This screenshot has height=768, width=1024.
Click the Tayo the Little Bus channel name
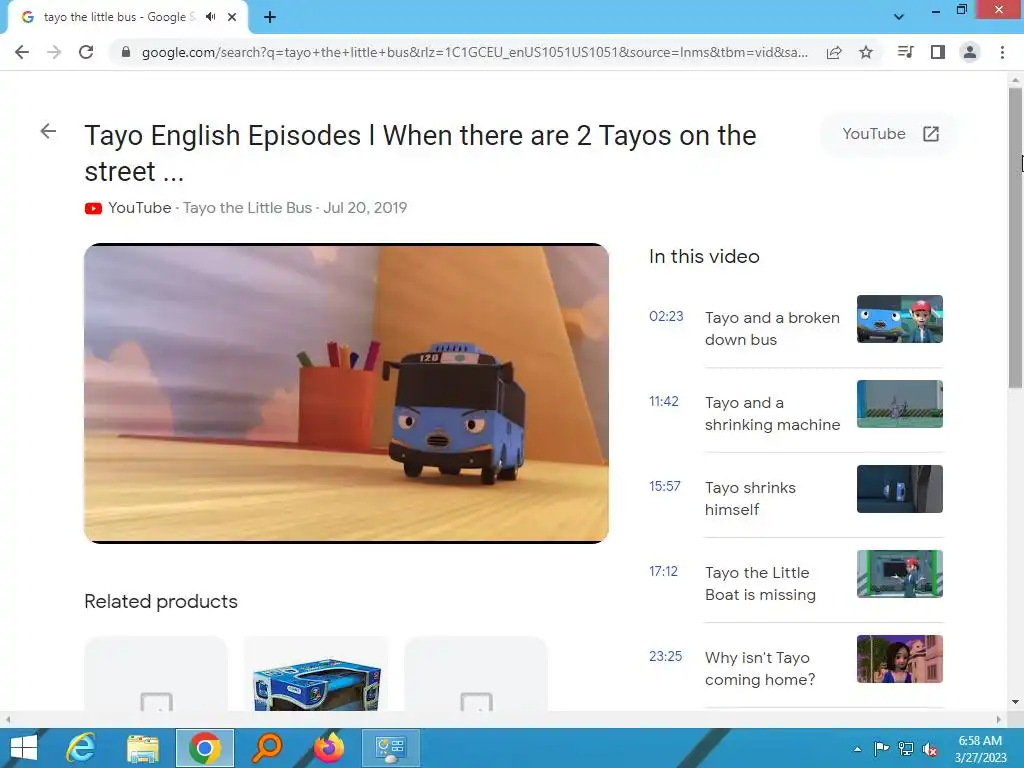coord(248,208)
